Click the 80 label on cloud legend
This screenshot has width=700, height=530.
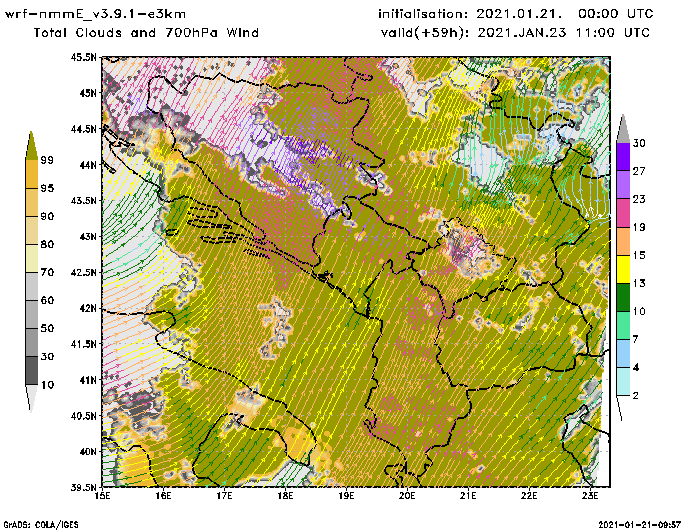coord(47,244)
